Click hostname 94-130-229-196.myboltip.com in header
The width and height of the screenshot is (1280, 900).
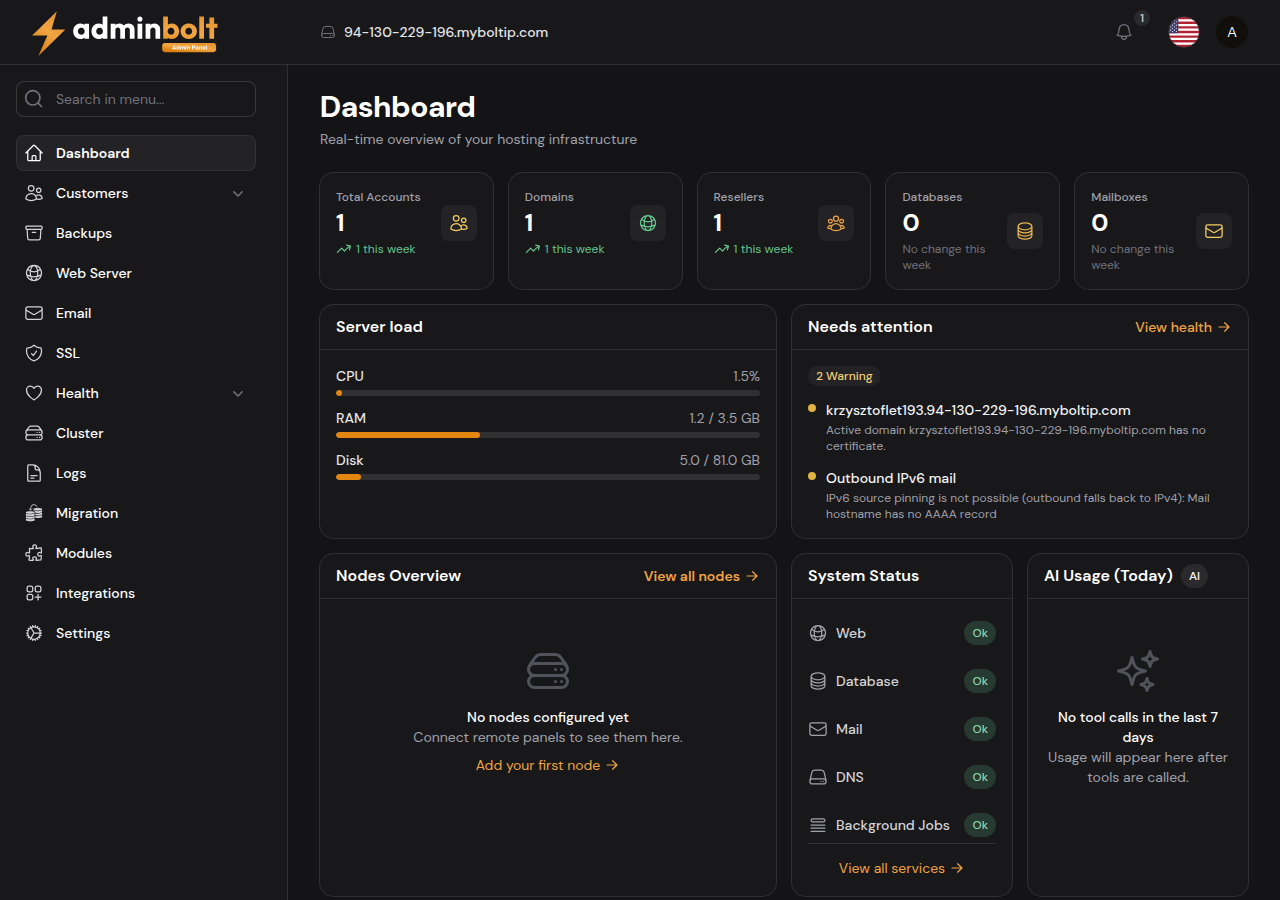pyautogui.click(x=446, y=32)
